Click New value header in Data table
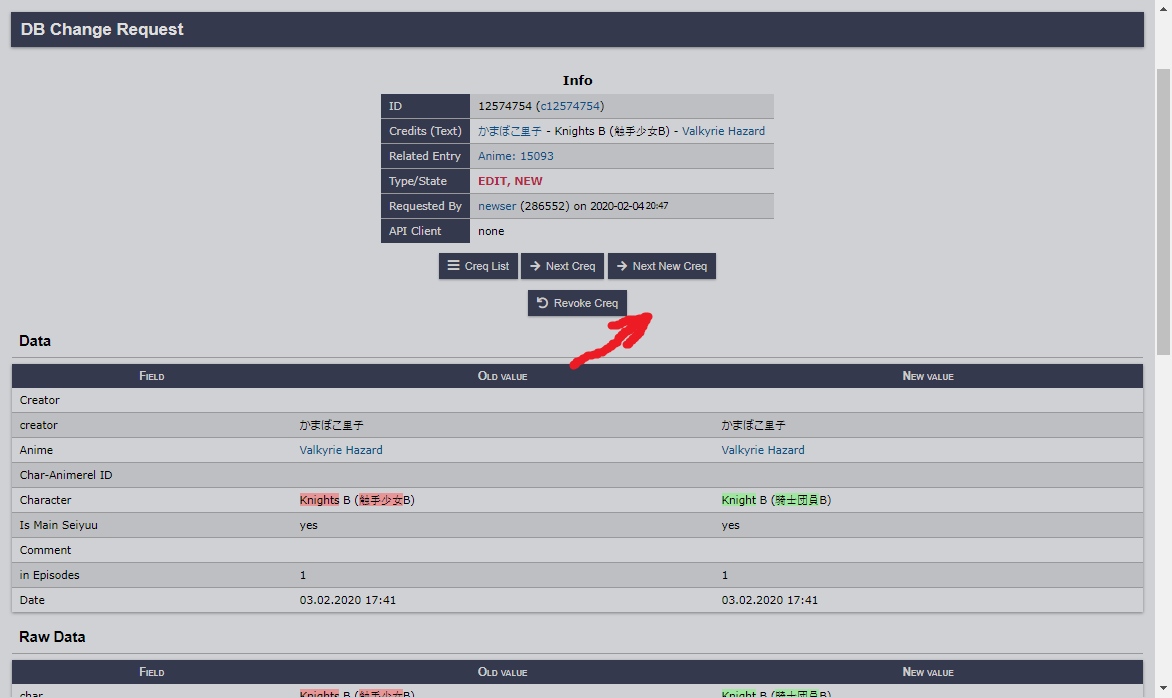The image size is (1172, 698). 927,376
